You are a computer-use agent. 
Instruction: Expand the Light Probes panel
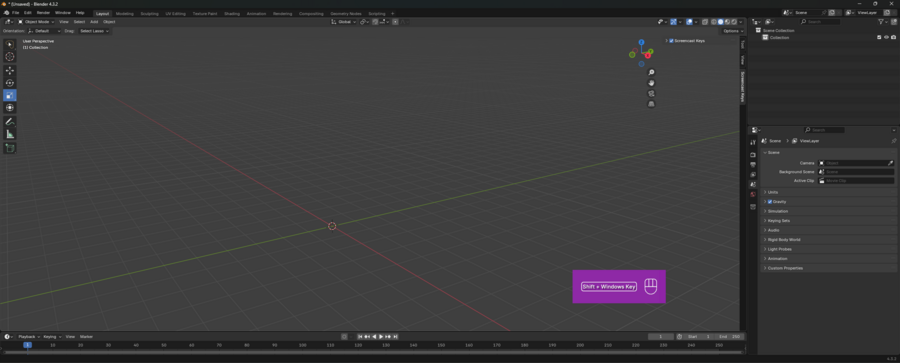(x=828, y=249)
